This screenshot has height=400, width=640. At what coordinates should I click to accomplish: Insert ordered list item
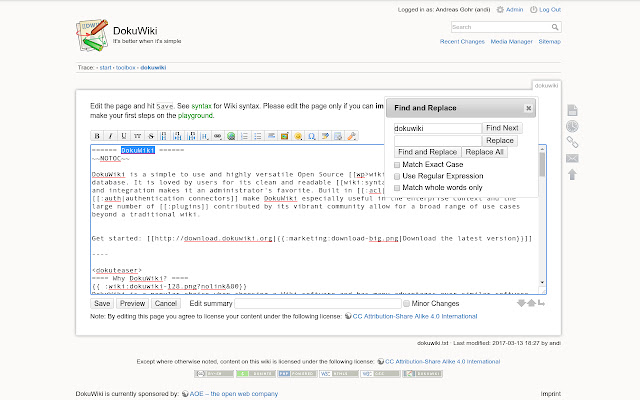[x=244, y=136]
